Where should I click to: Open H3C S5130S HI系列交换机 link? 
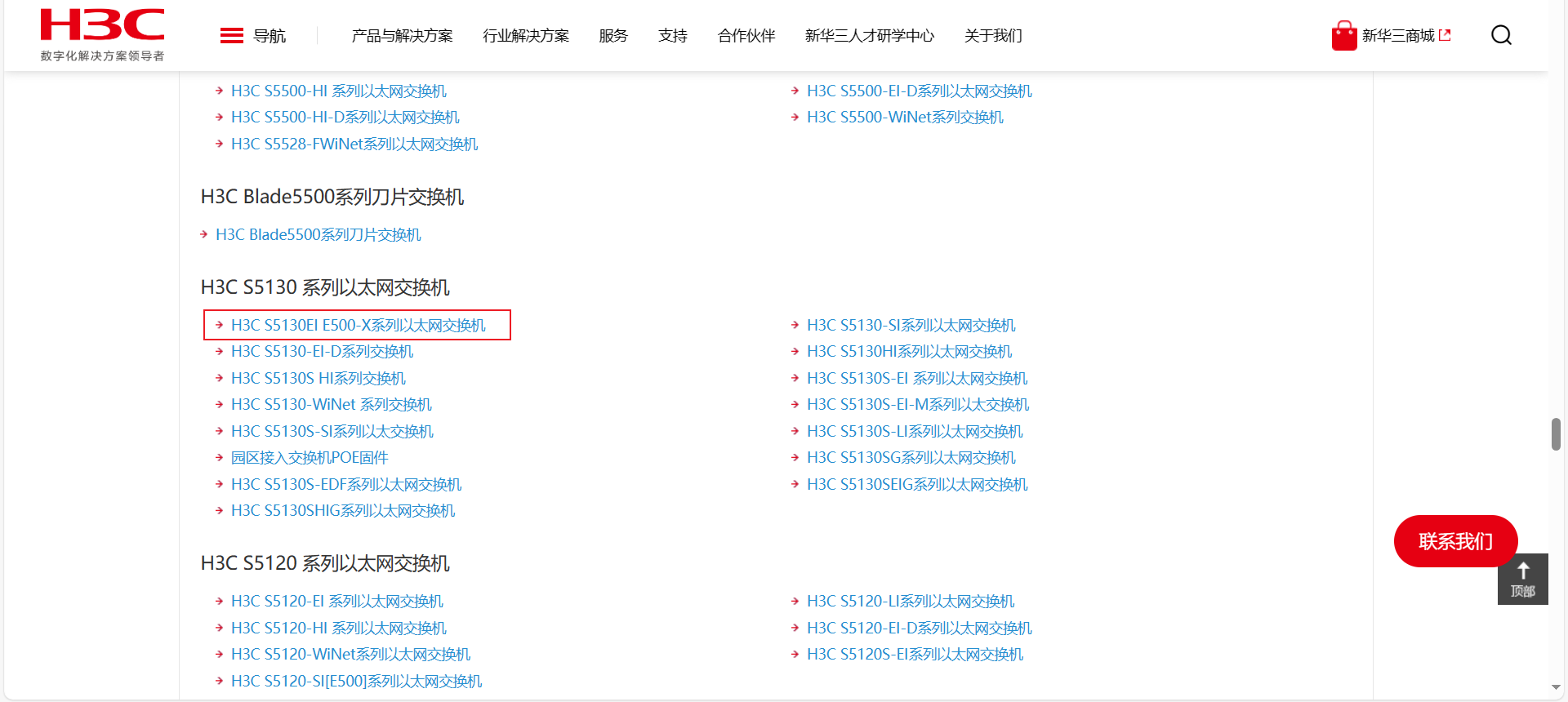[318, 379]
